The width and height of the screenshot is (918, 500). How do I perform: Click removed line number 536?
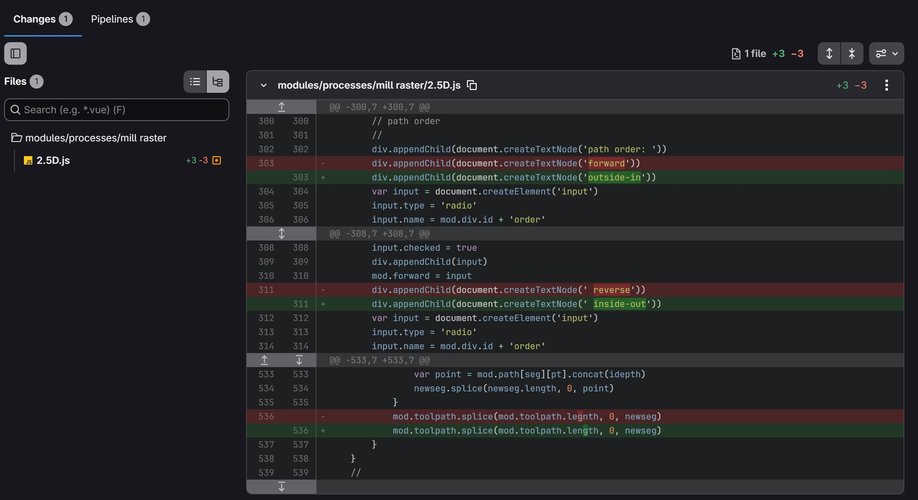click(266, 416)
